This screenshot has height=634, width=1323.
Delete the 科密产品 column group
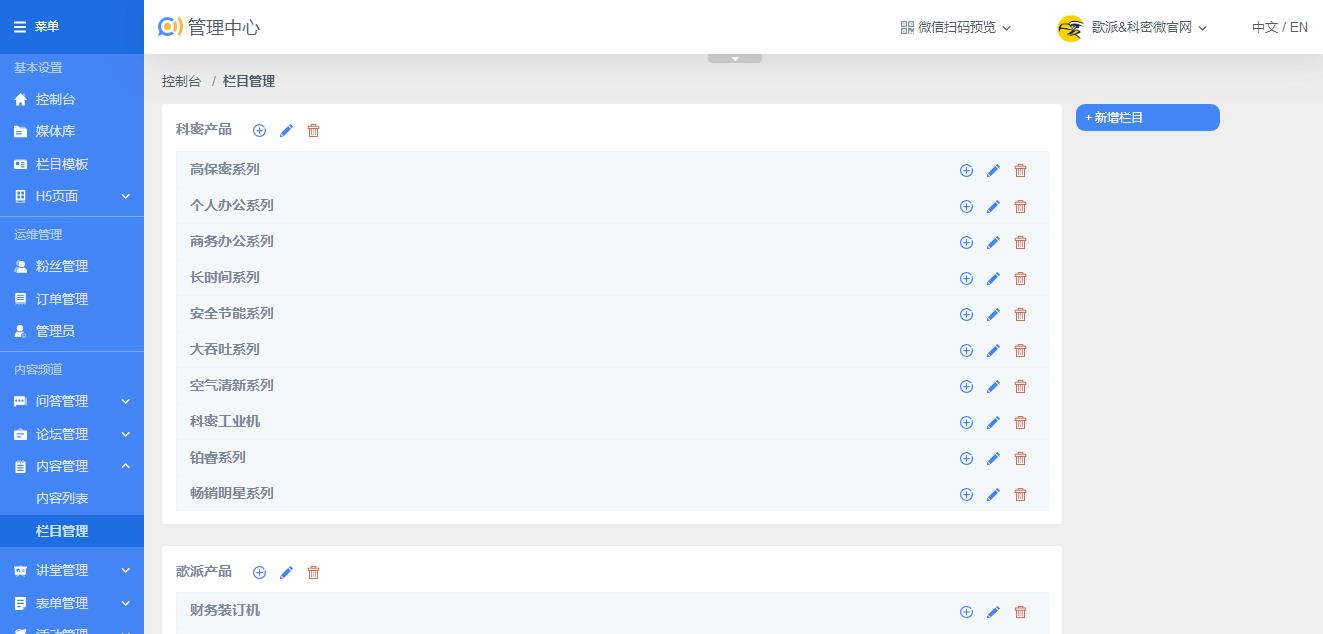tap(313, 131)
